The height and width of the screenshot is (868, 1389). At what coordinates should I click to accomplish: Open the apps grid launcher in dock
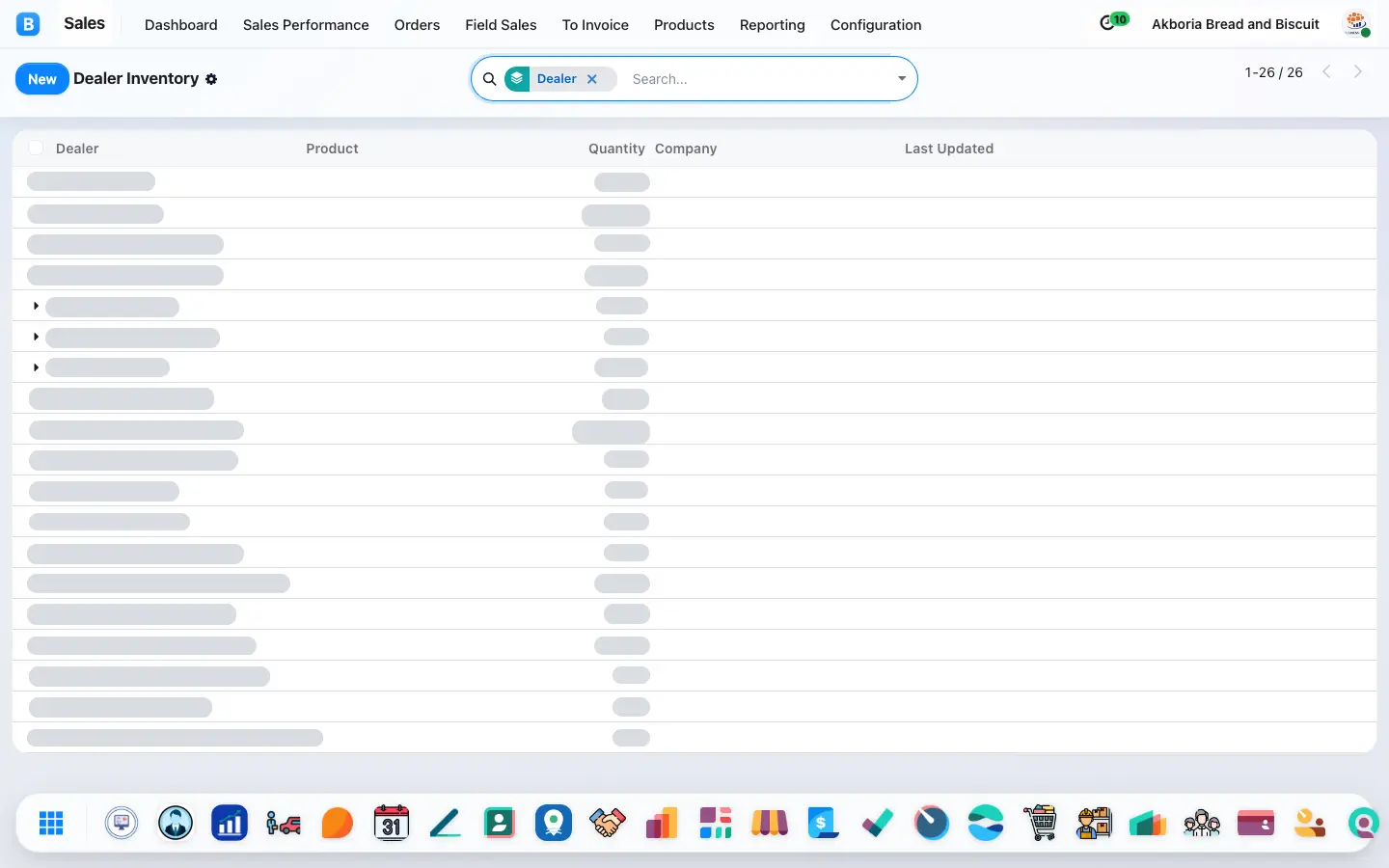51,823
